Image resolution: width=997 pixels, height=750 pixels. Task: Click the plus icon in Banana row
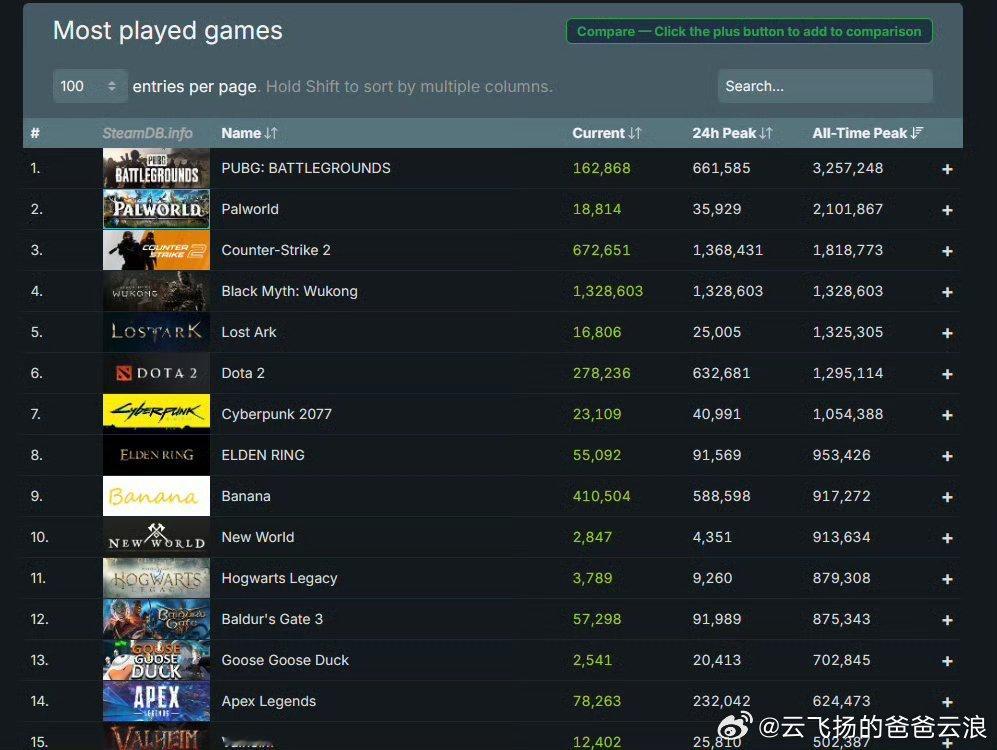947,497
